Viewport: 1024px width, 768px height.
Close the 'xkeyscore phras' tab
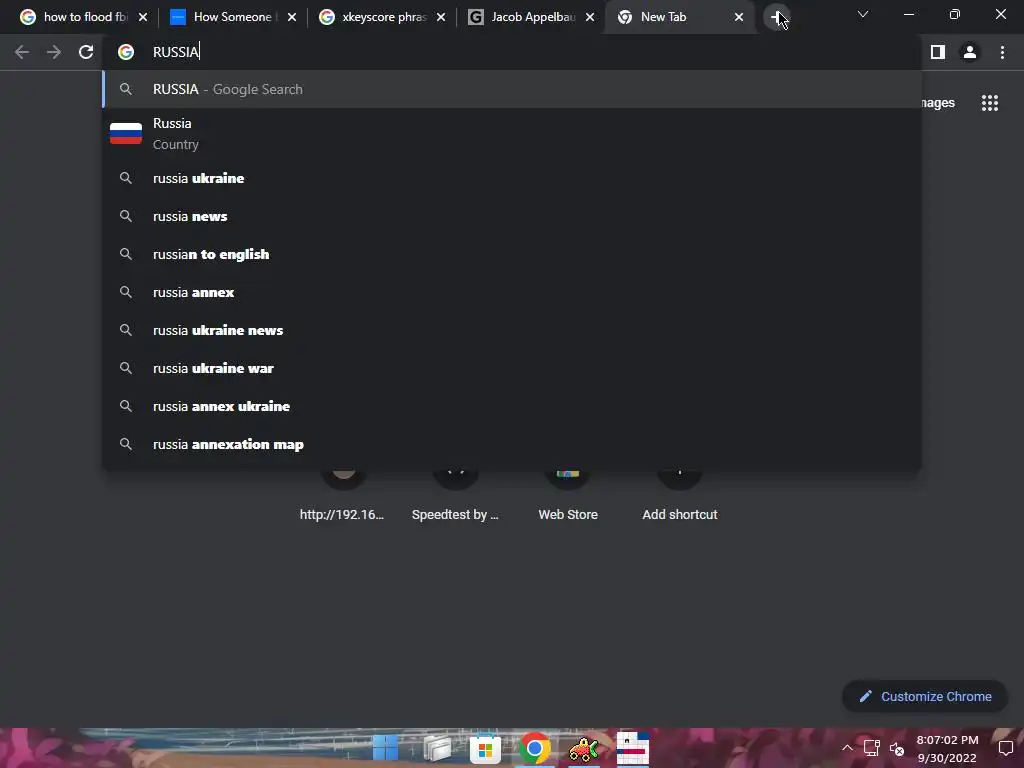click(441, 17)
